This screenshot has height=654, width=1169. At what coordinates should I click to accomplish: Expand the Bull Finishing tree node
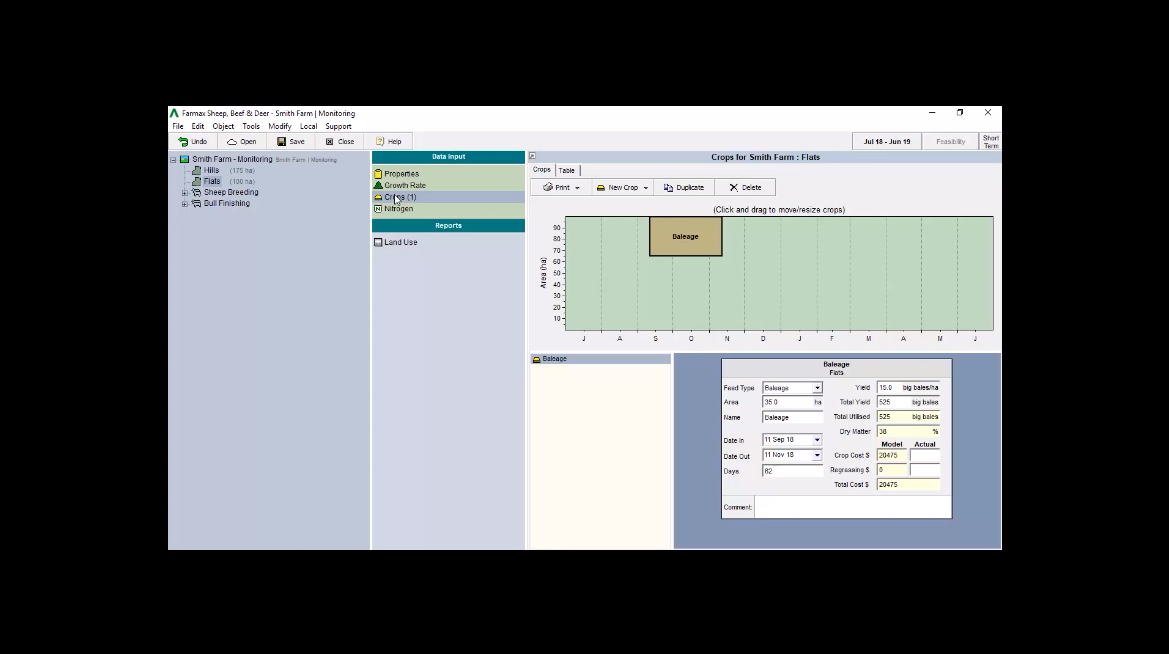(185, 204)
